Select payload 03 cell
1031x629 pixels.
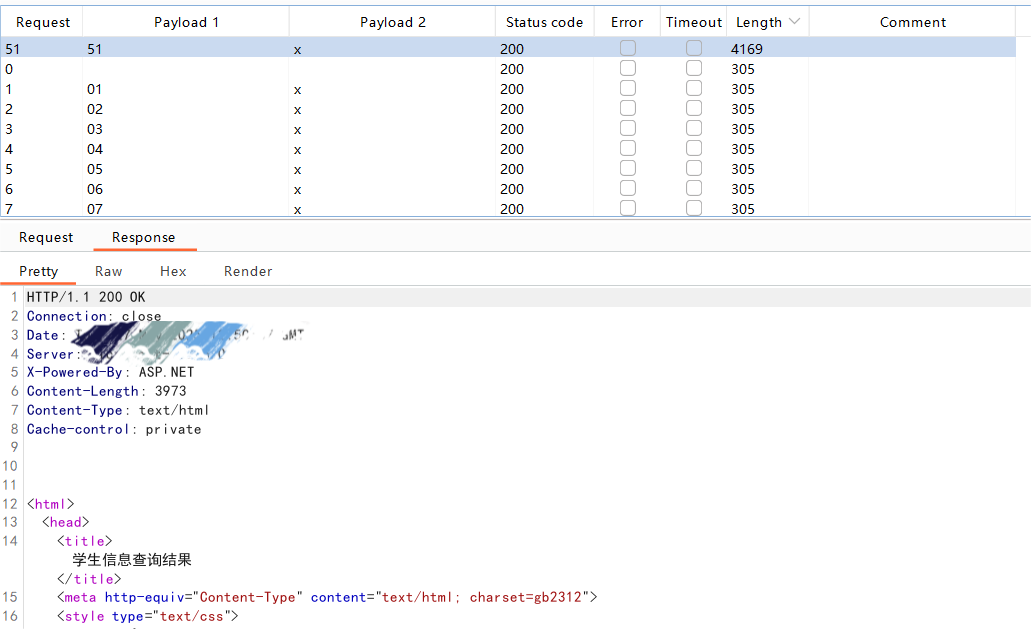(95, 129)
